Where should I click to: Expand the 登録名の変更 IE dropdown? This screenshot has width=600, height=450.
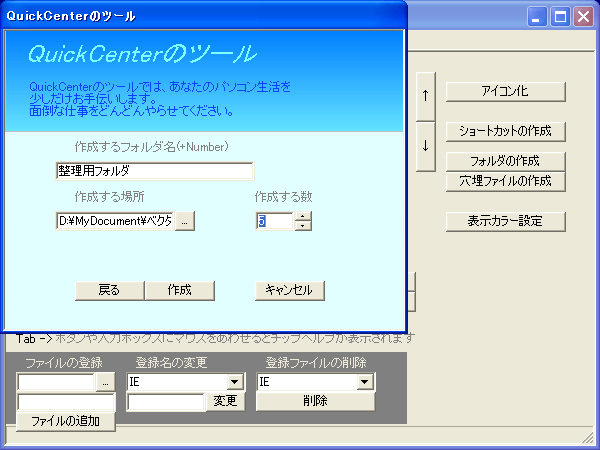coord(234,382)
